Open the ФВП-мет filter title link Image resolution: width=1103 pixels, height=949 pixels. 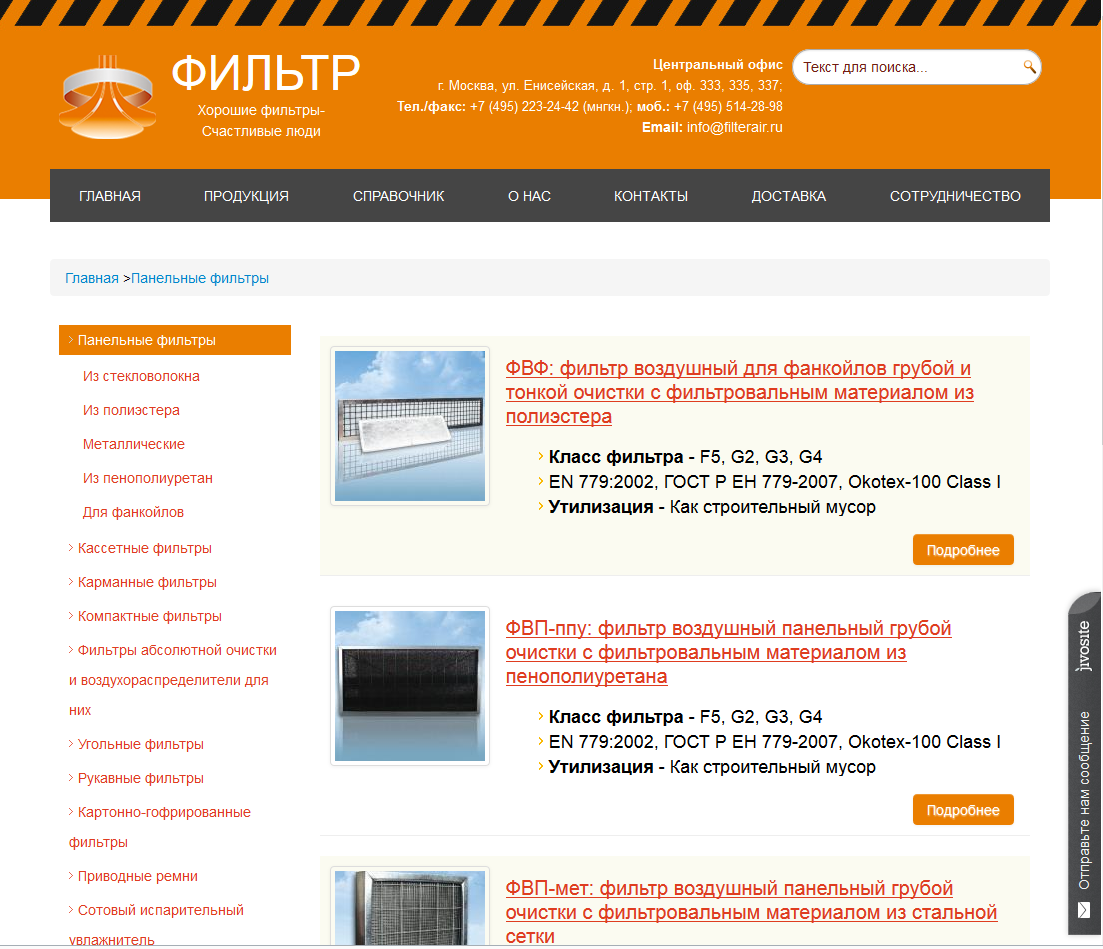coord(751,912)
